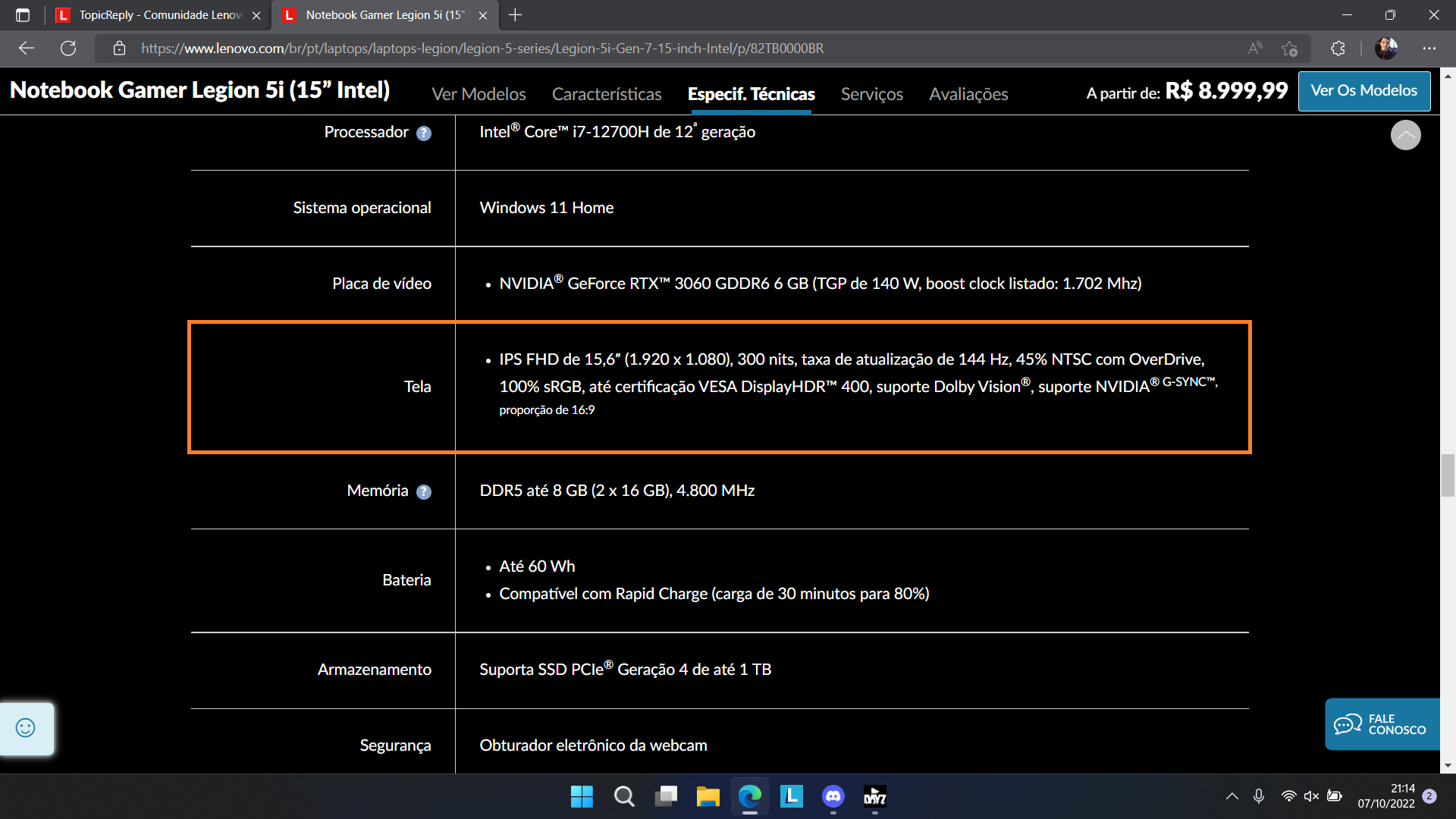The height and width of the screenshot is (819, 1456).
Task: Click the Bateria row label
Action: tap(406, 580)
